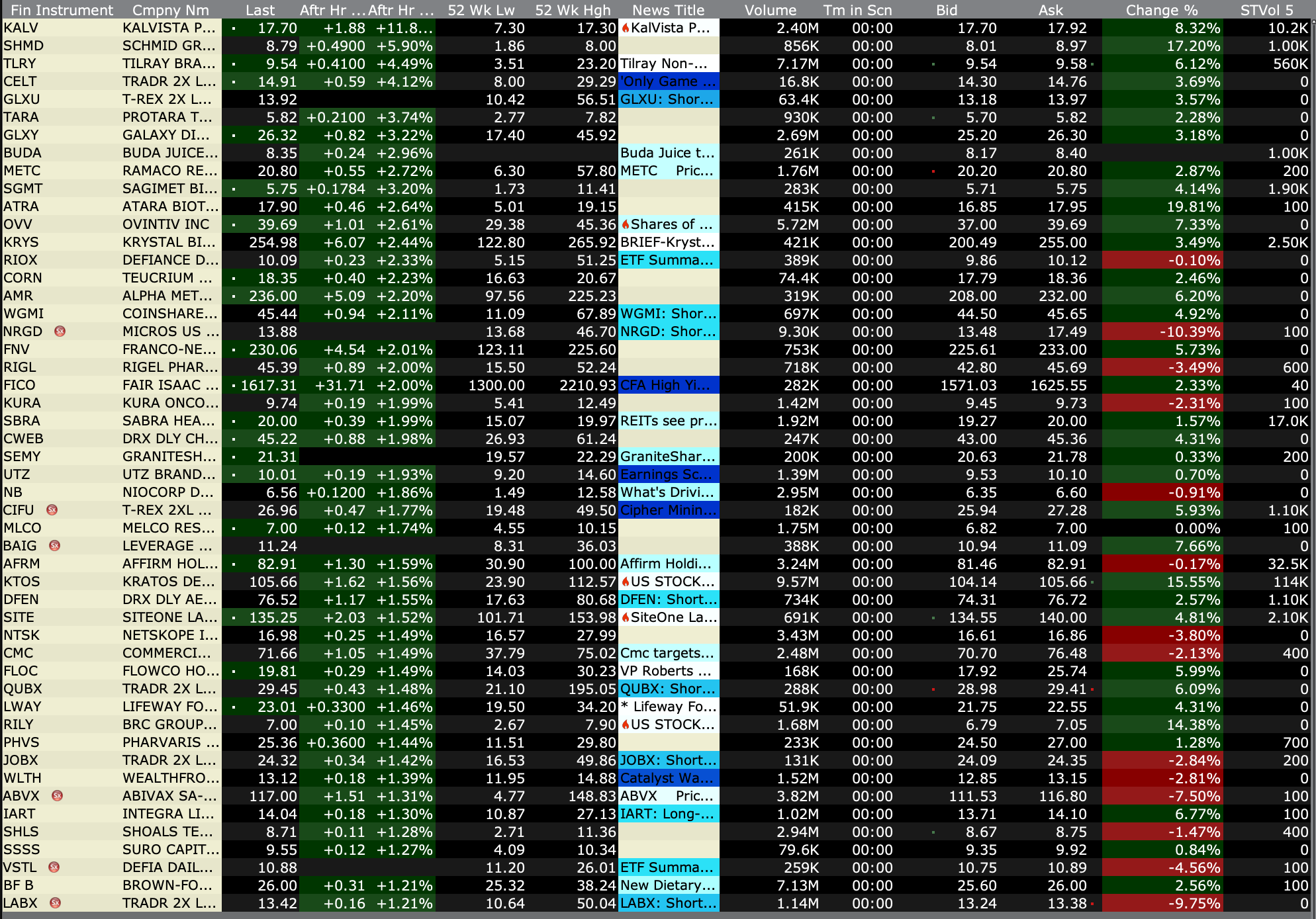Click the red Sx badge next to NRGD

coord(60,331)
